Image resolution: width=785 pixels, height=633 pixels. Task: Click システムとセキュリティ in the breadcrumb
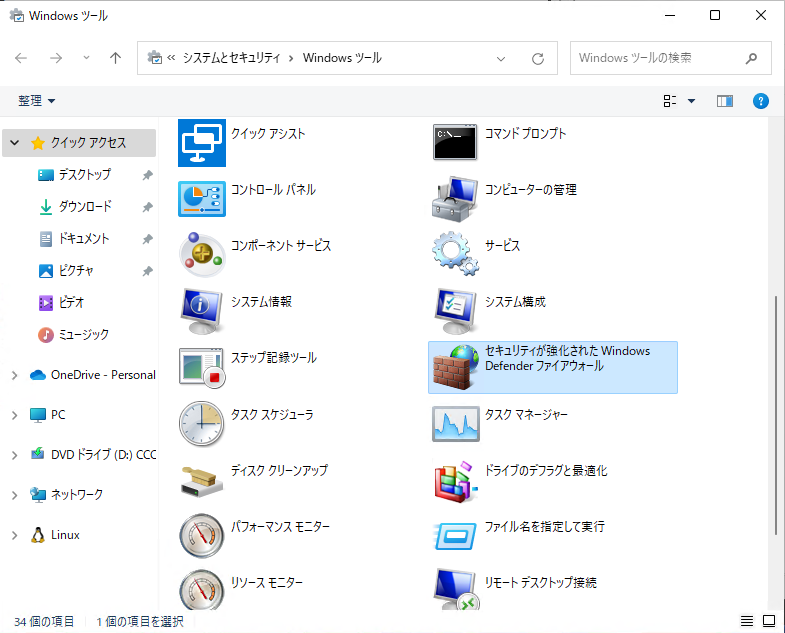pyautogui.click(x=231, y=58)
